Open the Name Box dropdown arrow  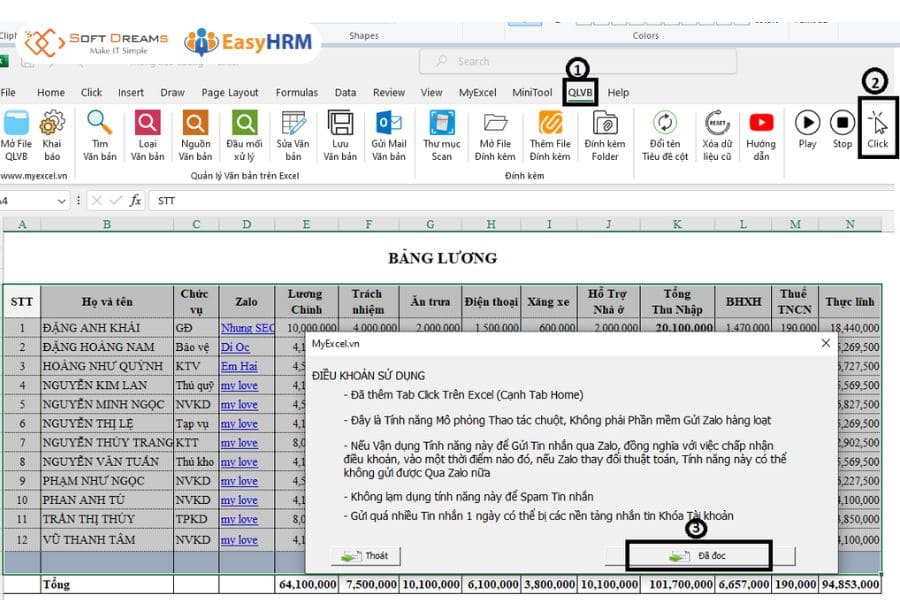[x=61, y=200]
